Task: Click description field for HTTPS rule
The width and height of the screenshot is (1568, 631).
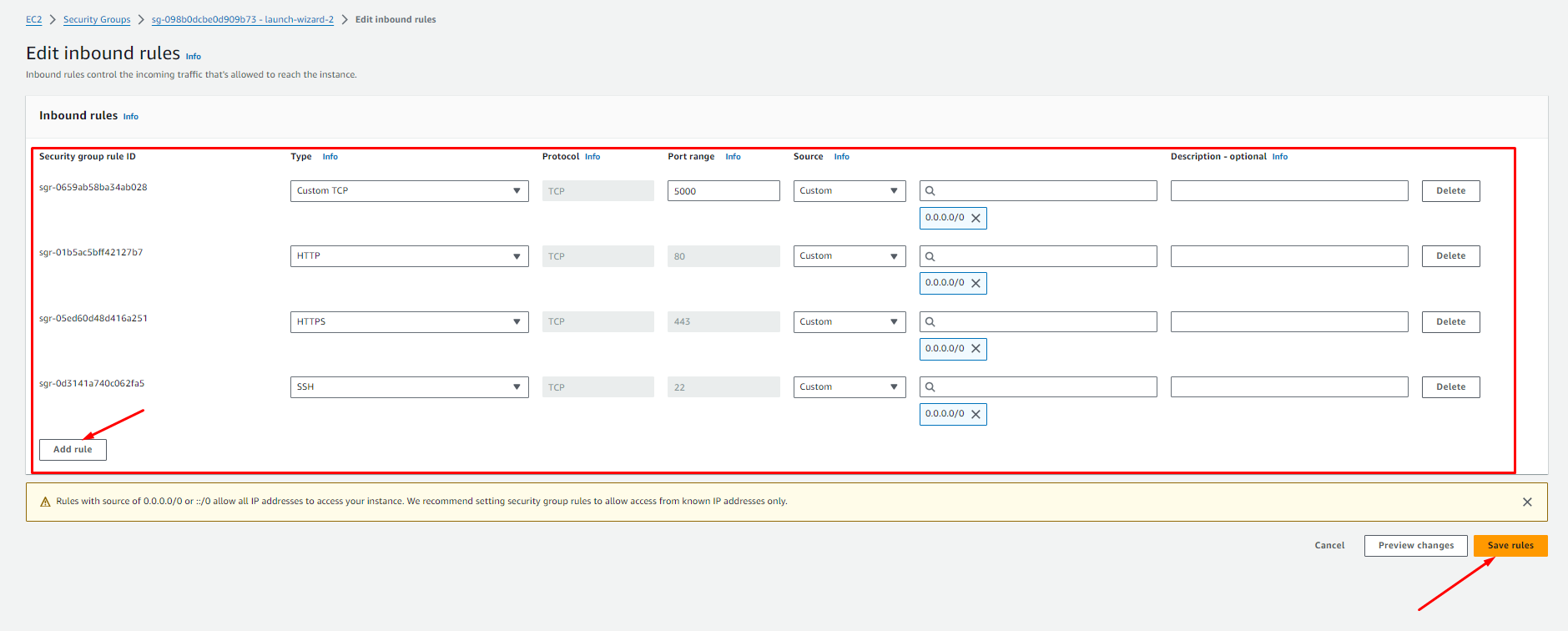Action: pyautogui.click(x=1289, y=322)
